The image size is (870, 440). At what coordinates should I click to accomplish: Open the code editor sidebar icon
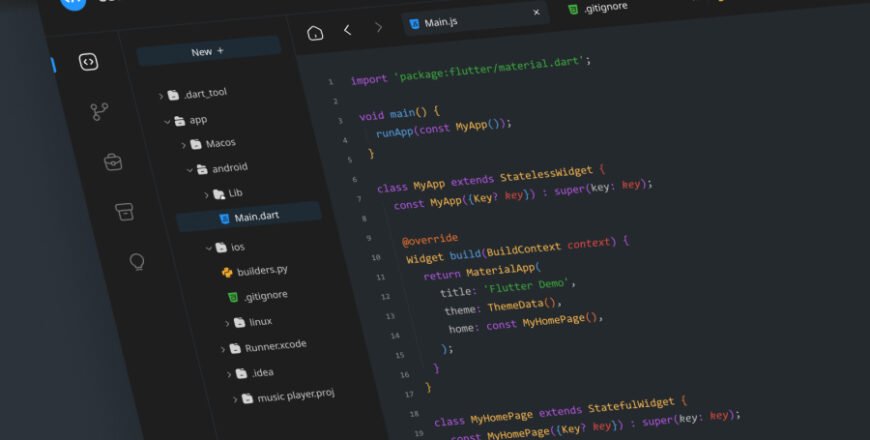point(88,62)
